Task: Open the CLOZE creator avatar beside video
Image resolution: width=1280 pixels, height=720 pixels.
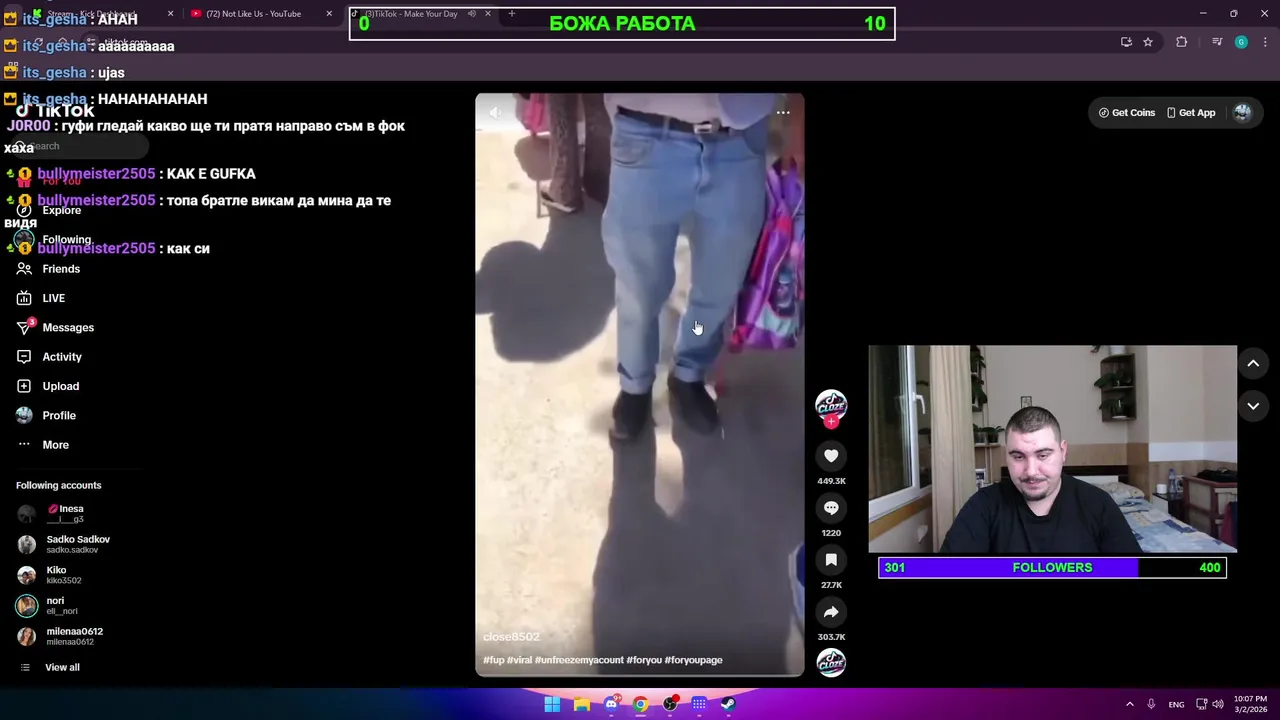Action: pos(831,404)
